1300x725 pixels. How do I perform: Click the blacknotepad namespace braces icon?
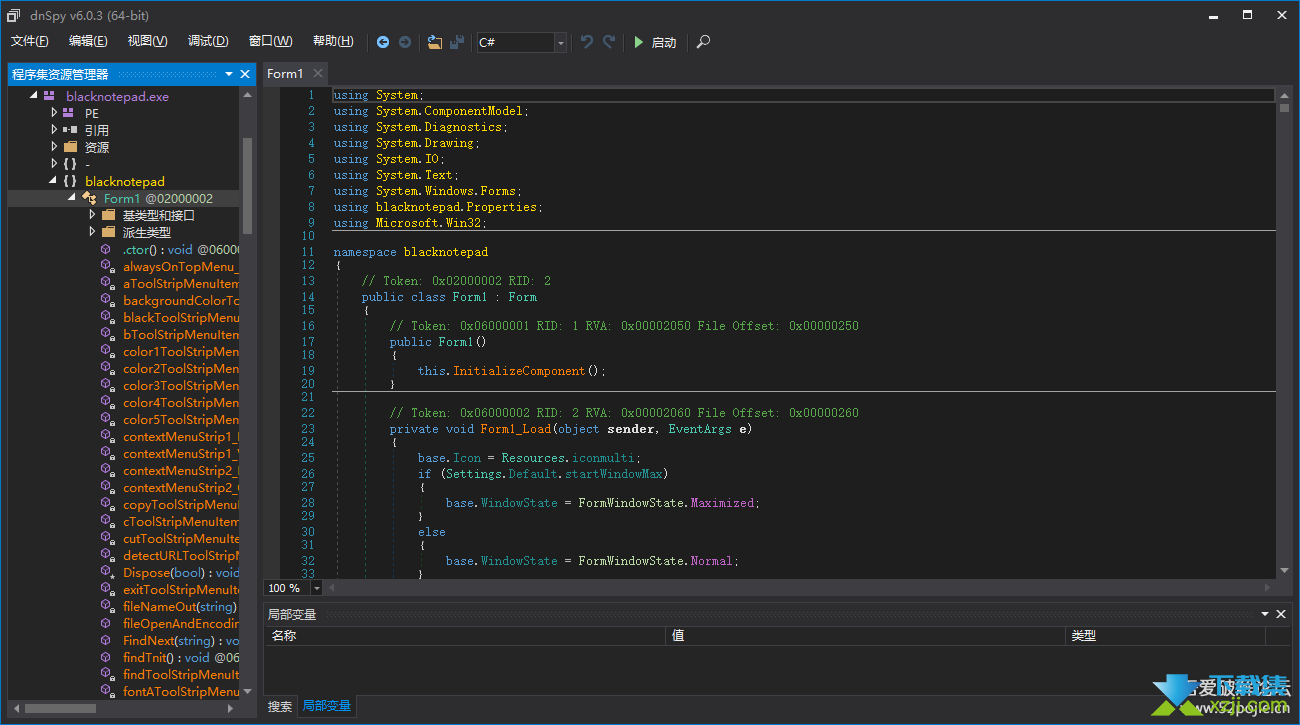click(69, 181)
